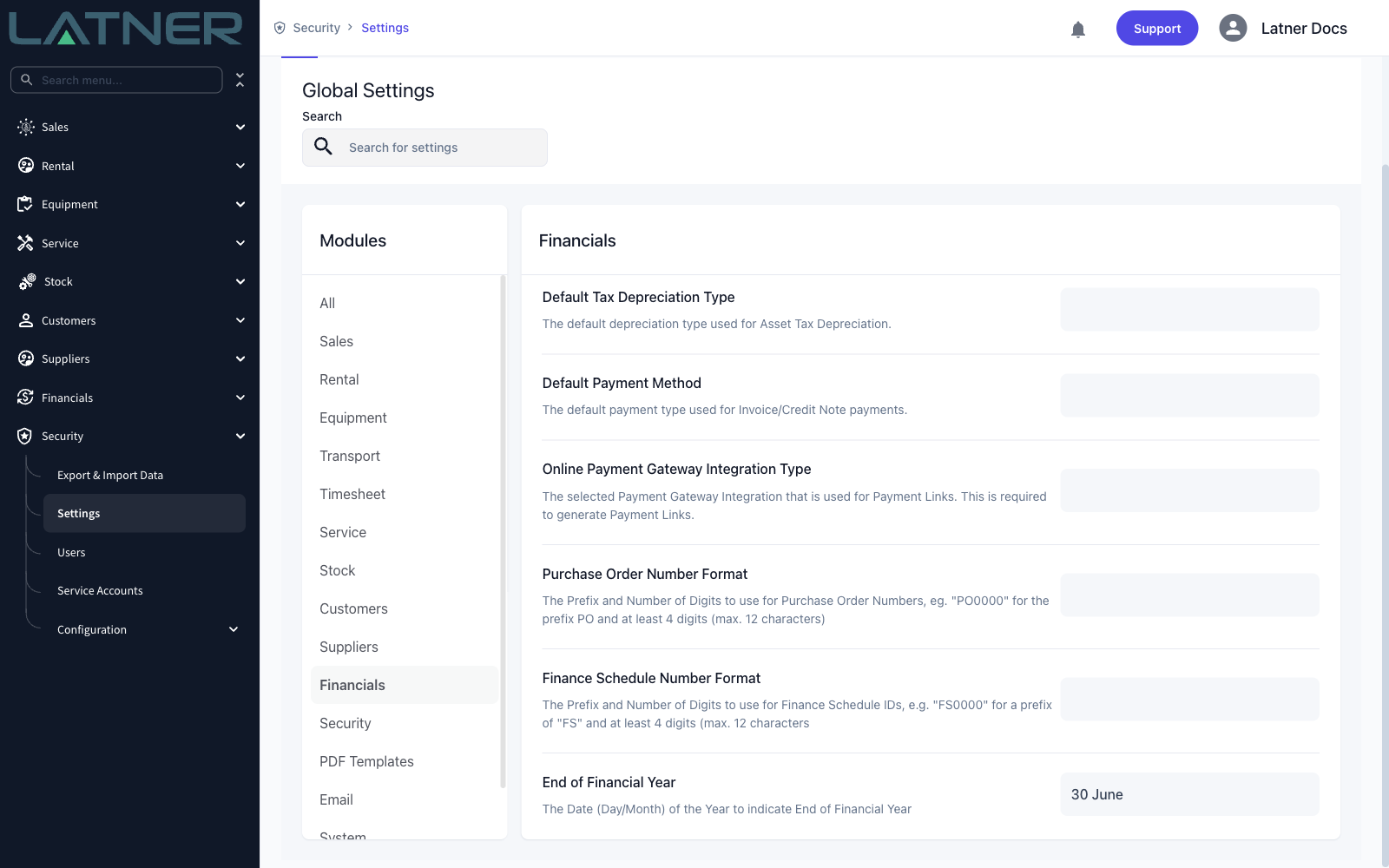Expand the Financials sidebar menu chevron
Viewport: 1389px width, 868px height.
[x=240, y=398]
